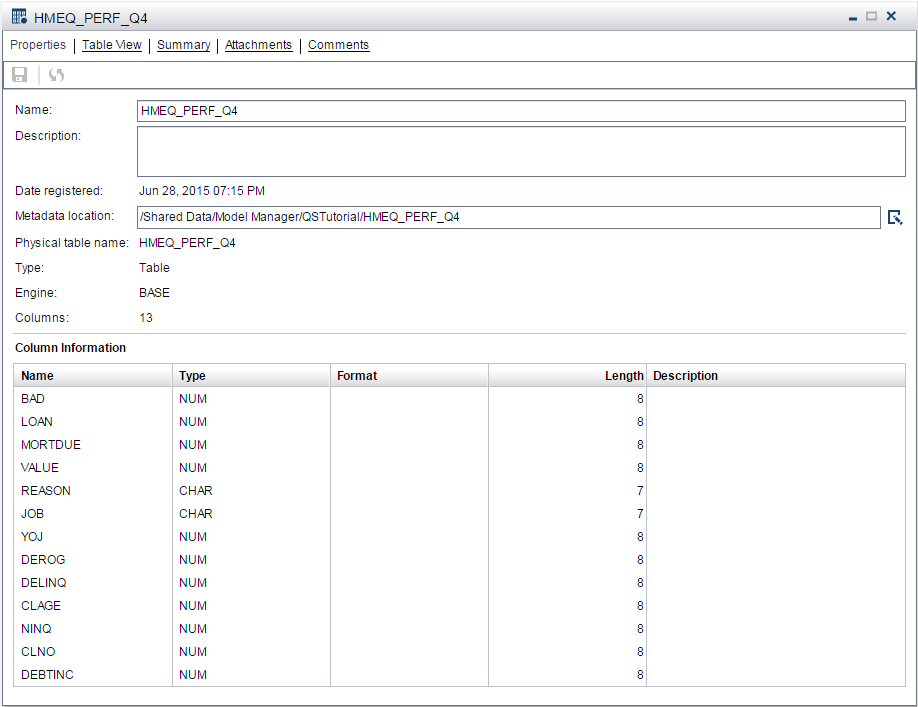Switch to the Table View tab
Viewport: 918px width, 707px height.
pyautogui.click(x=111, y=45)
